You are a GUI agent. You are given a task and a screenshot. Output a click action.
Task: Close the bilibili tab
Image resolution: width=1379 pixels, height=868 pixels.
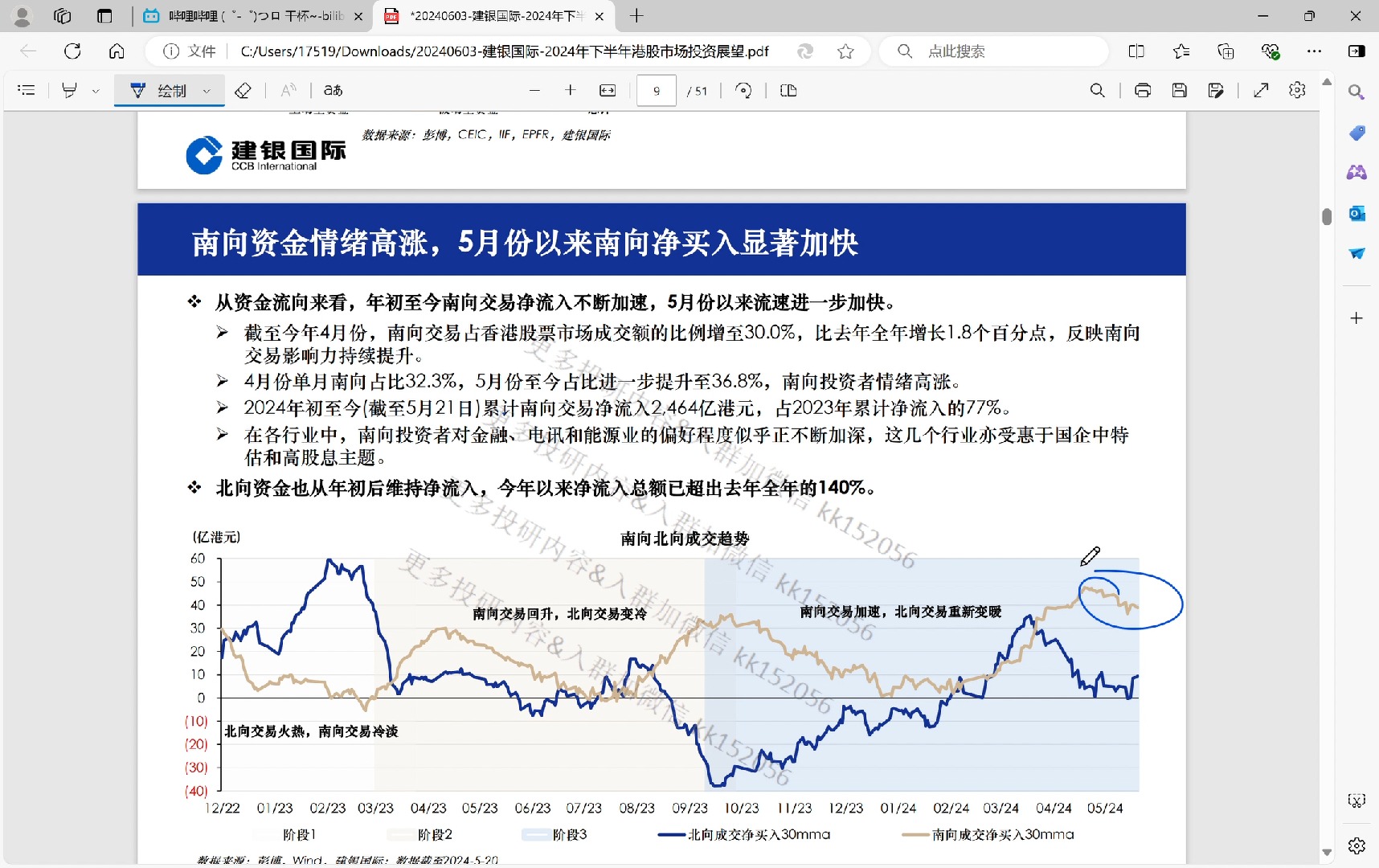[x=358, y=16]
